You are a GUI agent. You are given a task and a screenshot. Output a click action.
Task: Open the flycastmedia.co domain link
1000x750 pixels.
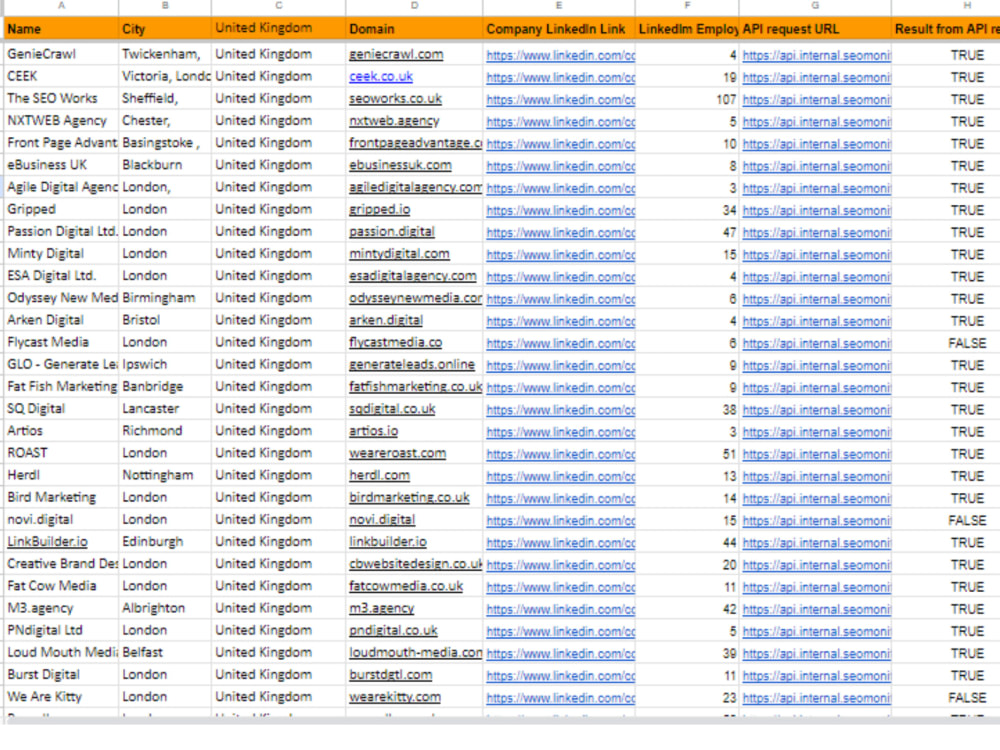pyautogui.click(x=395, y=342)
